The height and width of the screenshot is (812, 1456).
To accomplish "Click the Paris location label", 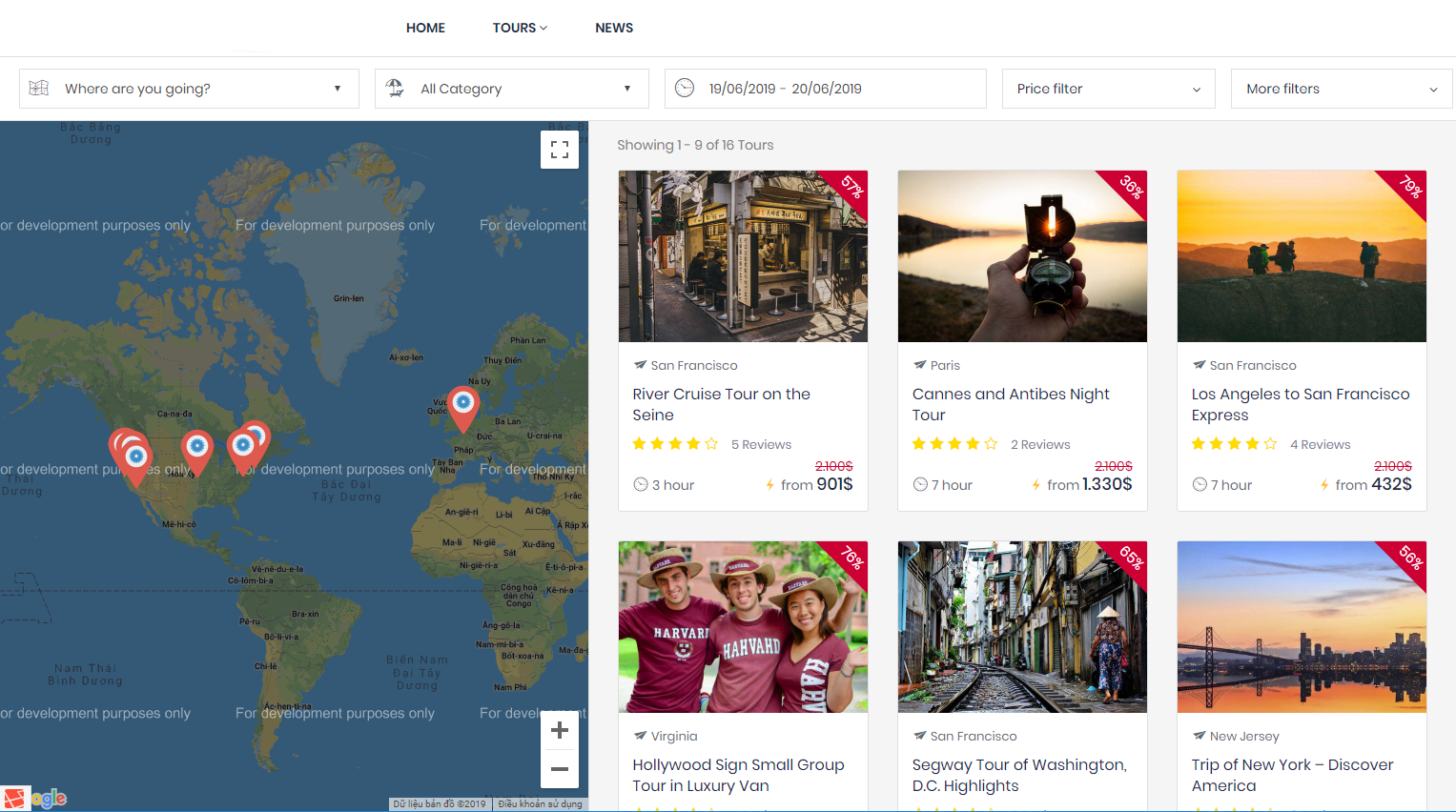I will [x=945, y=365].
